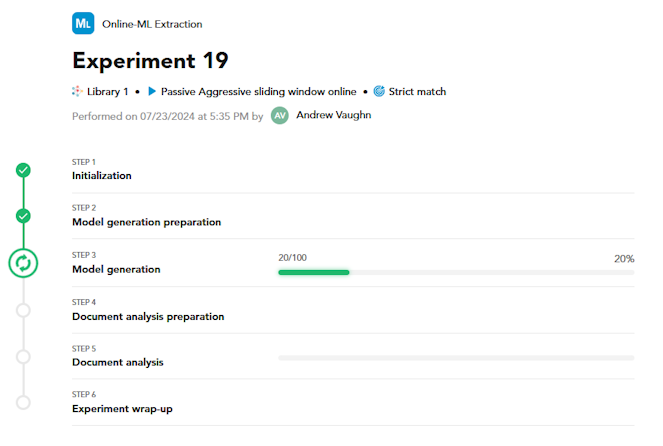The image size is (663, 446).
Task: Click the Document analysis empty progress bar
Action: pyautogui.click(x=455, y=357)
